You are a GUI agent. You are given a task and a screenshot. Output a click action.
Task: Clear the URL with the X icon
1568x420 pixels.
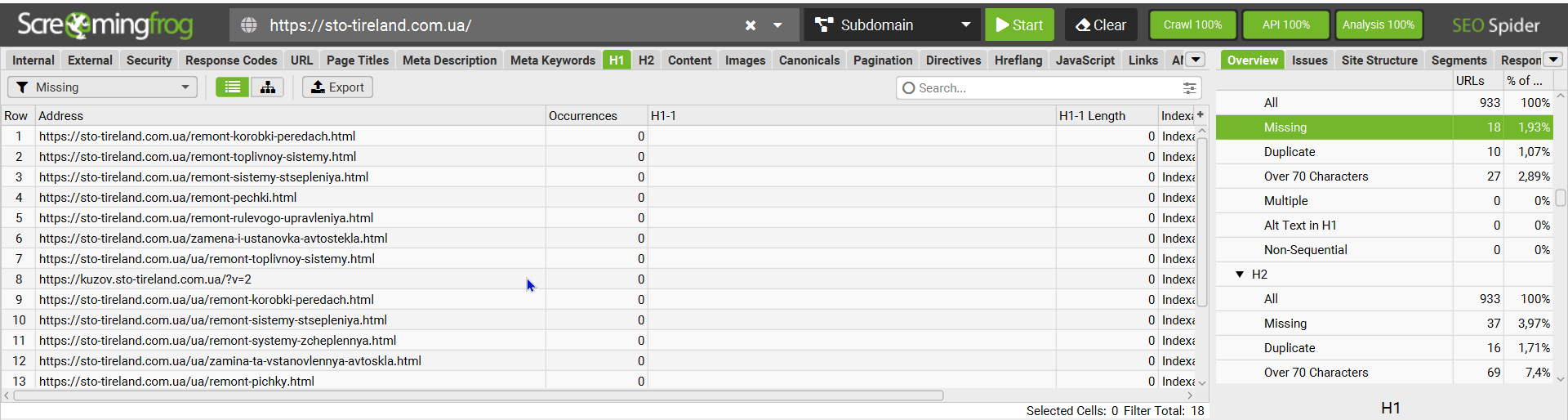tap(751, 25)
